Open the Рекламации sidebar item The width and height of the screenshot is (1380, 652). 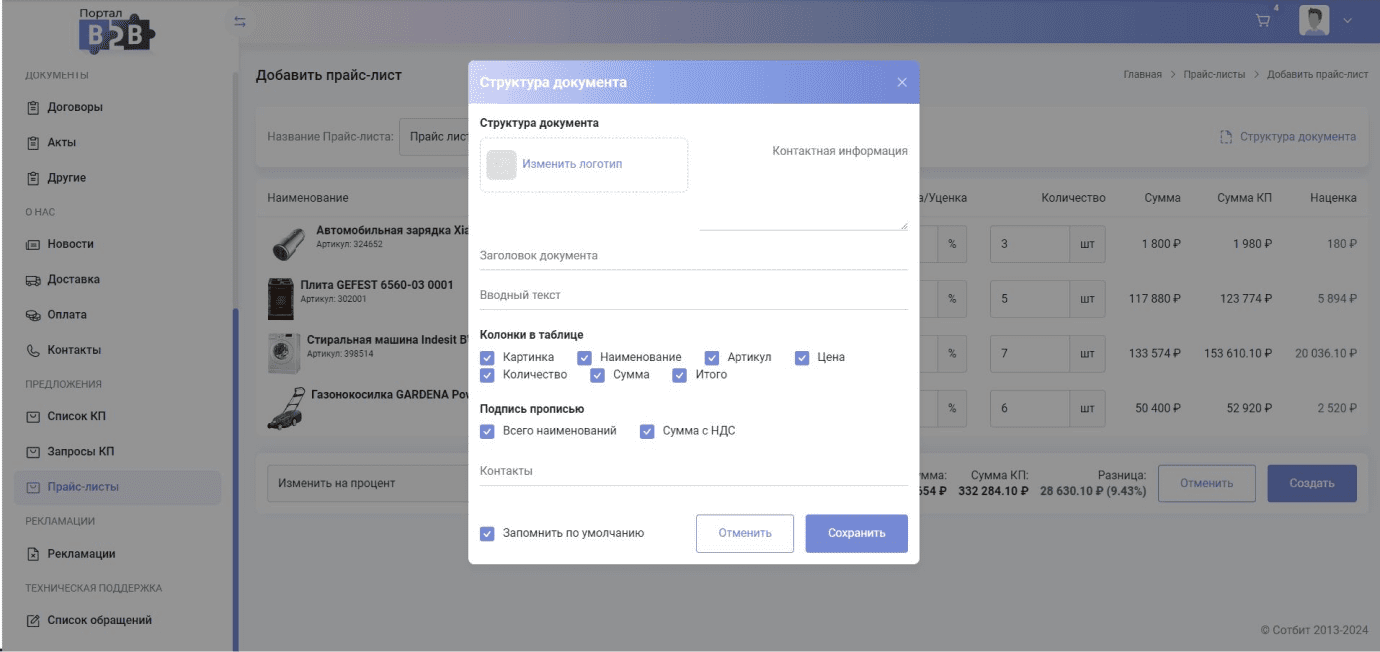(x=82, y=554)
